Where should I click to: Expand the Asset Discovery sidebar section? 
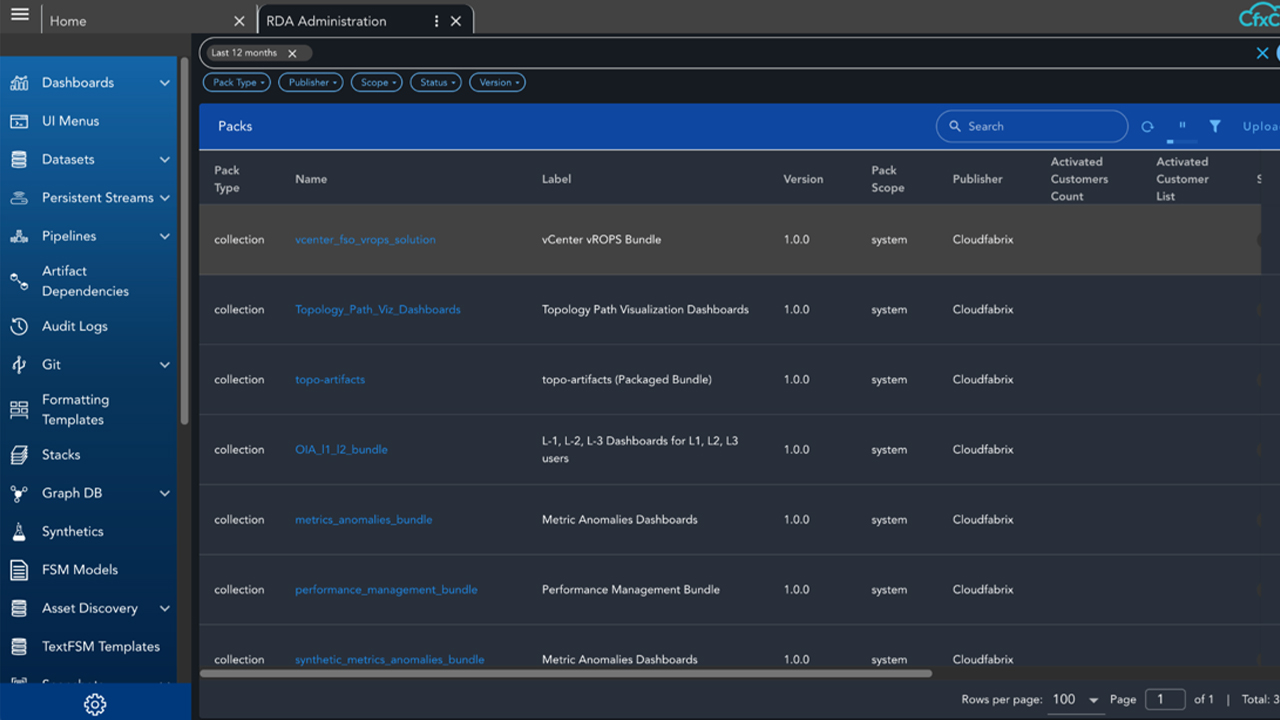click(165, 608)
